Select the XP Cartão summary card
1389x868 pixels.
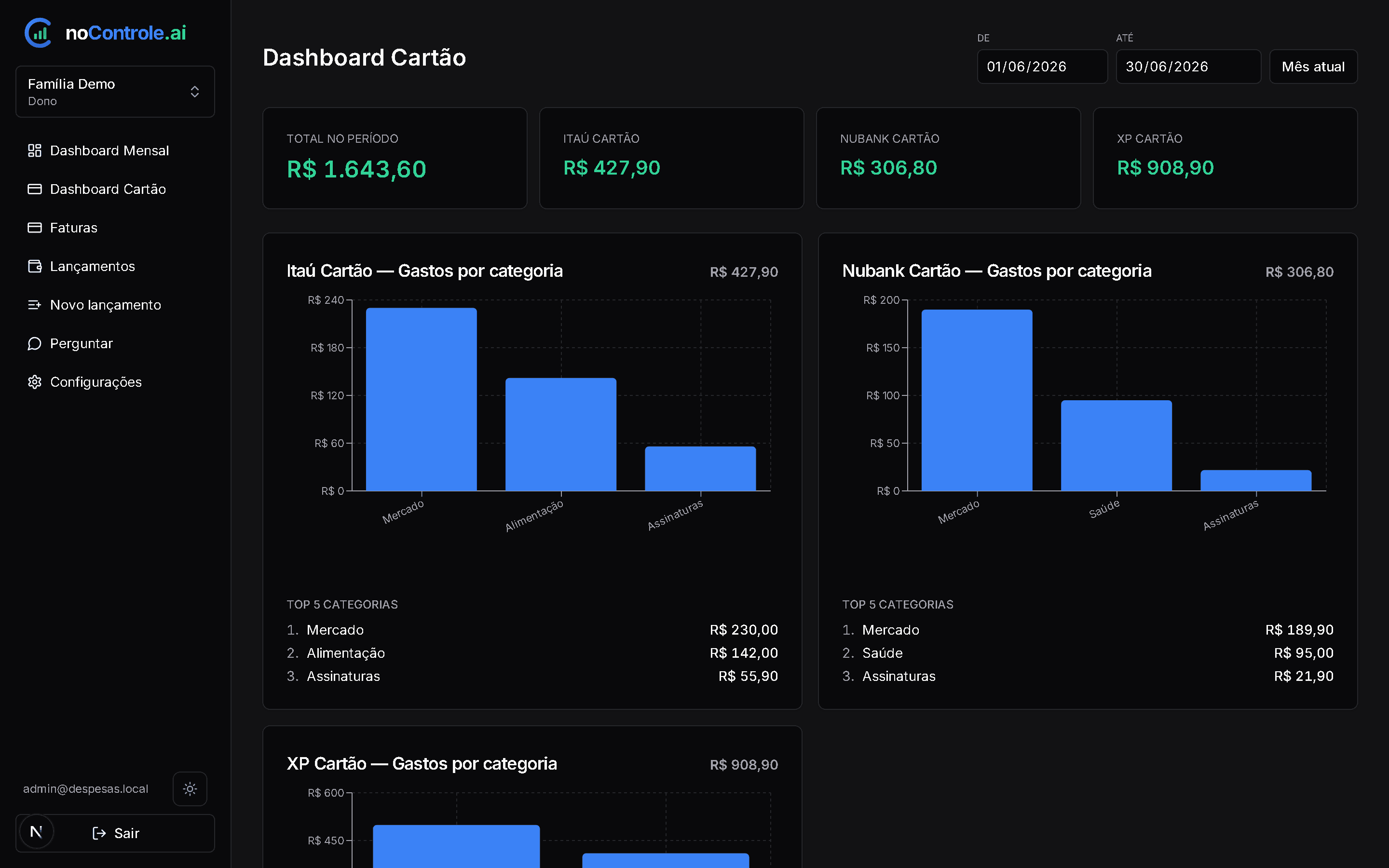tap(1225, 158)
